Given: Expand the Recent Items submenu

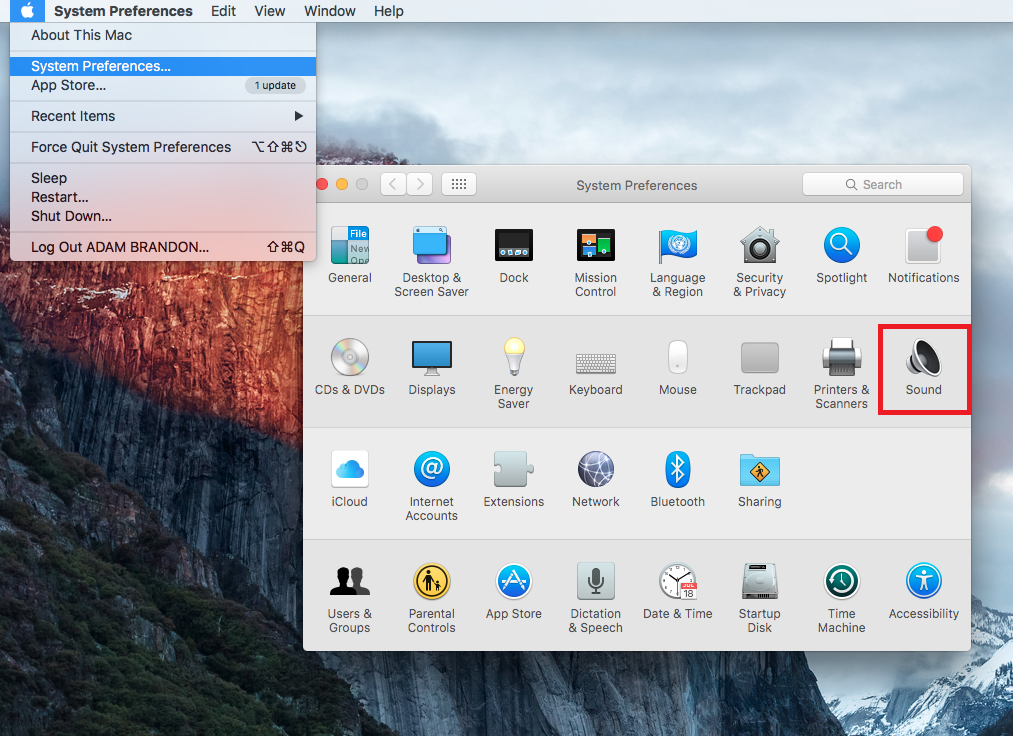Looking at the screenshot, I should 163,116.
